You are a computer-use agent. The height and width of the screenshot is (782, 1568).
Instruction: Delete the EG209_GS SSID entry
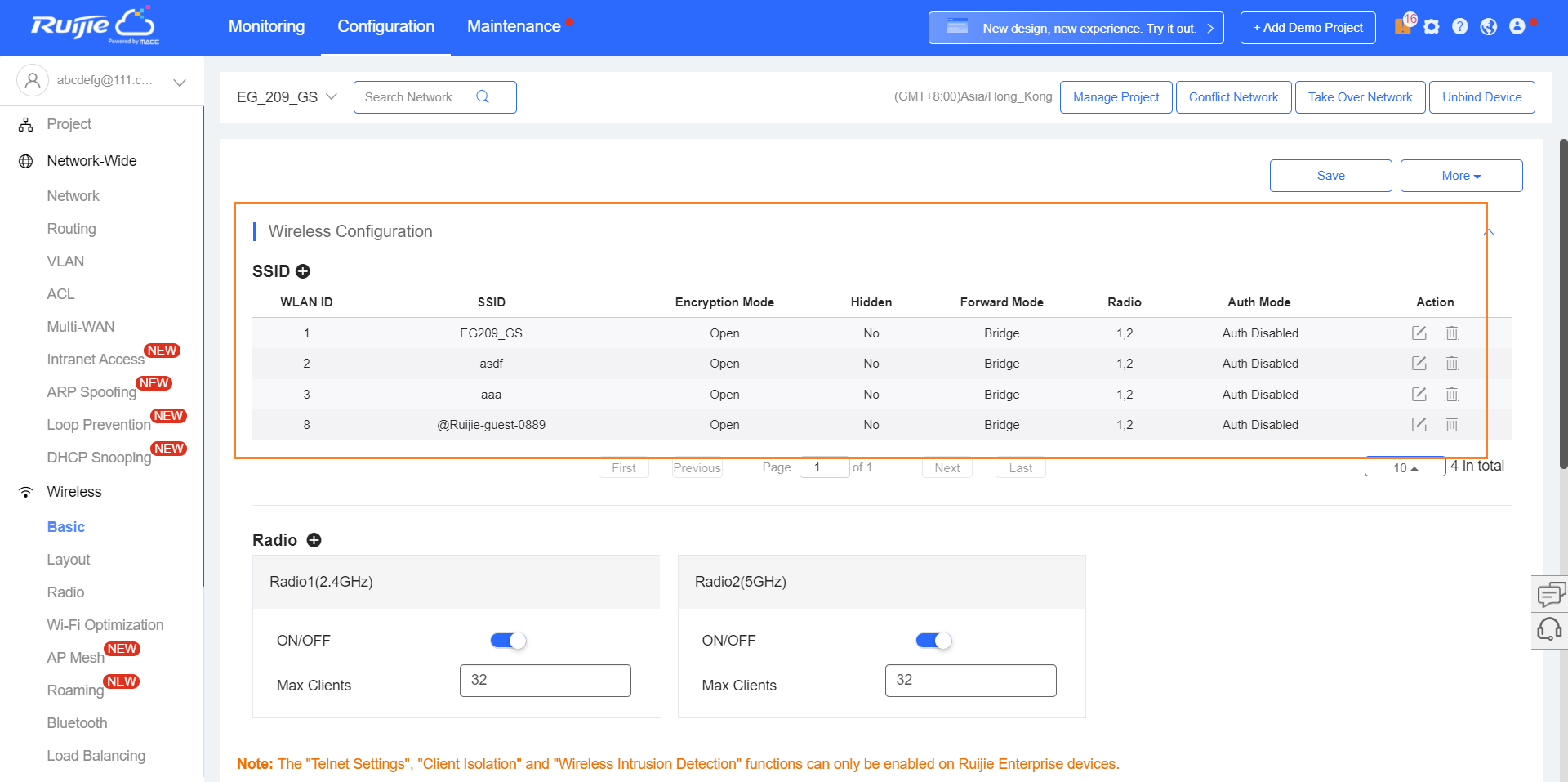[1452, 333]
